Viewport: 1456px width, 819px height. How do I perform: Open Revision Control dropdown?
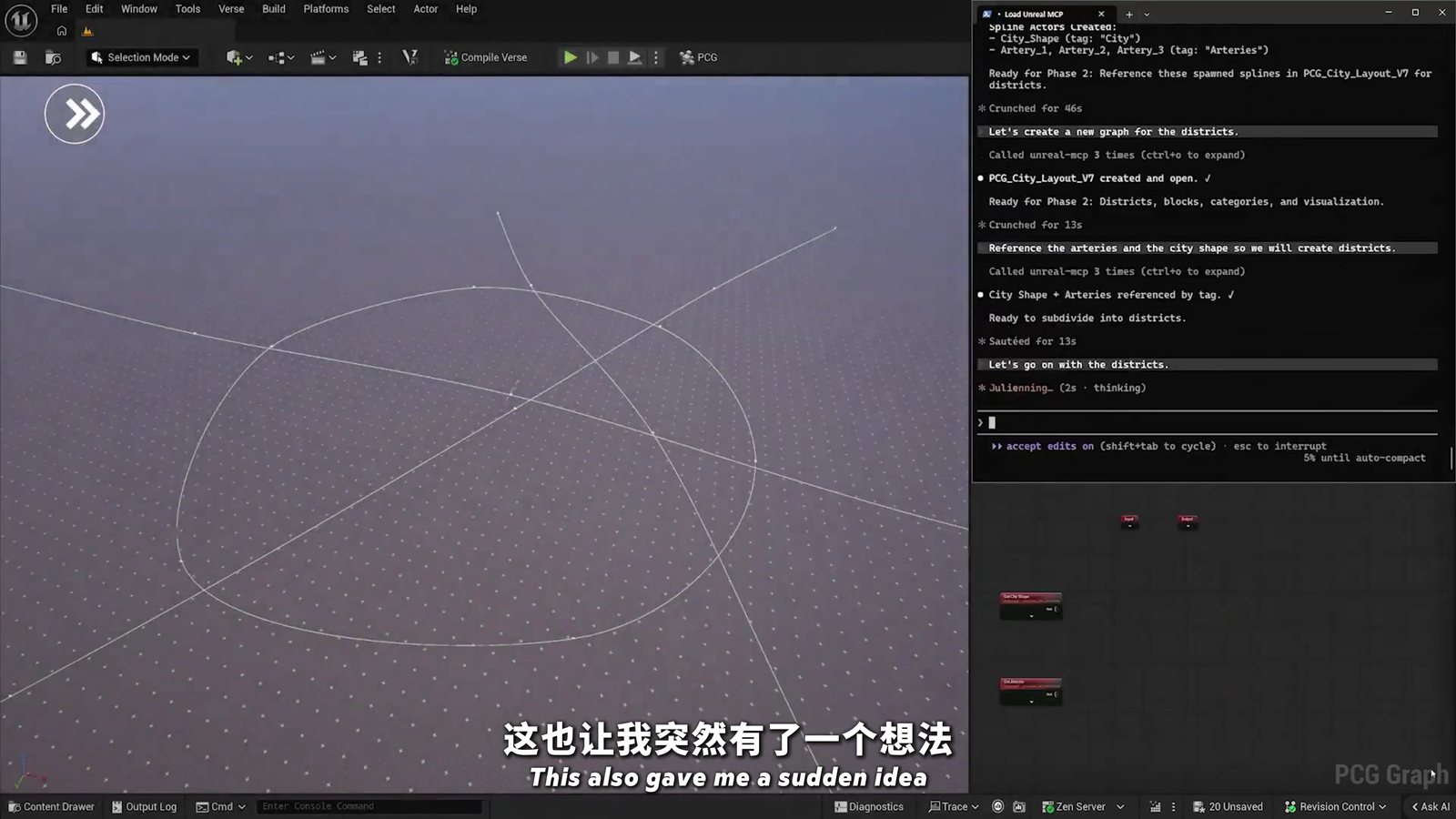(1335, 807)
